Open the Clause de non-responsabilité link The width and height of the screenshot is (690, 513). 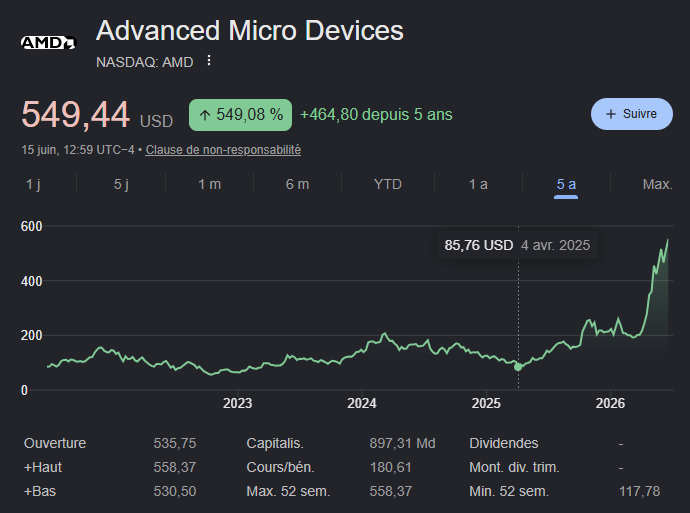(223, 150)
